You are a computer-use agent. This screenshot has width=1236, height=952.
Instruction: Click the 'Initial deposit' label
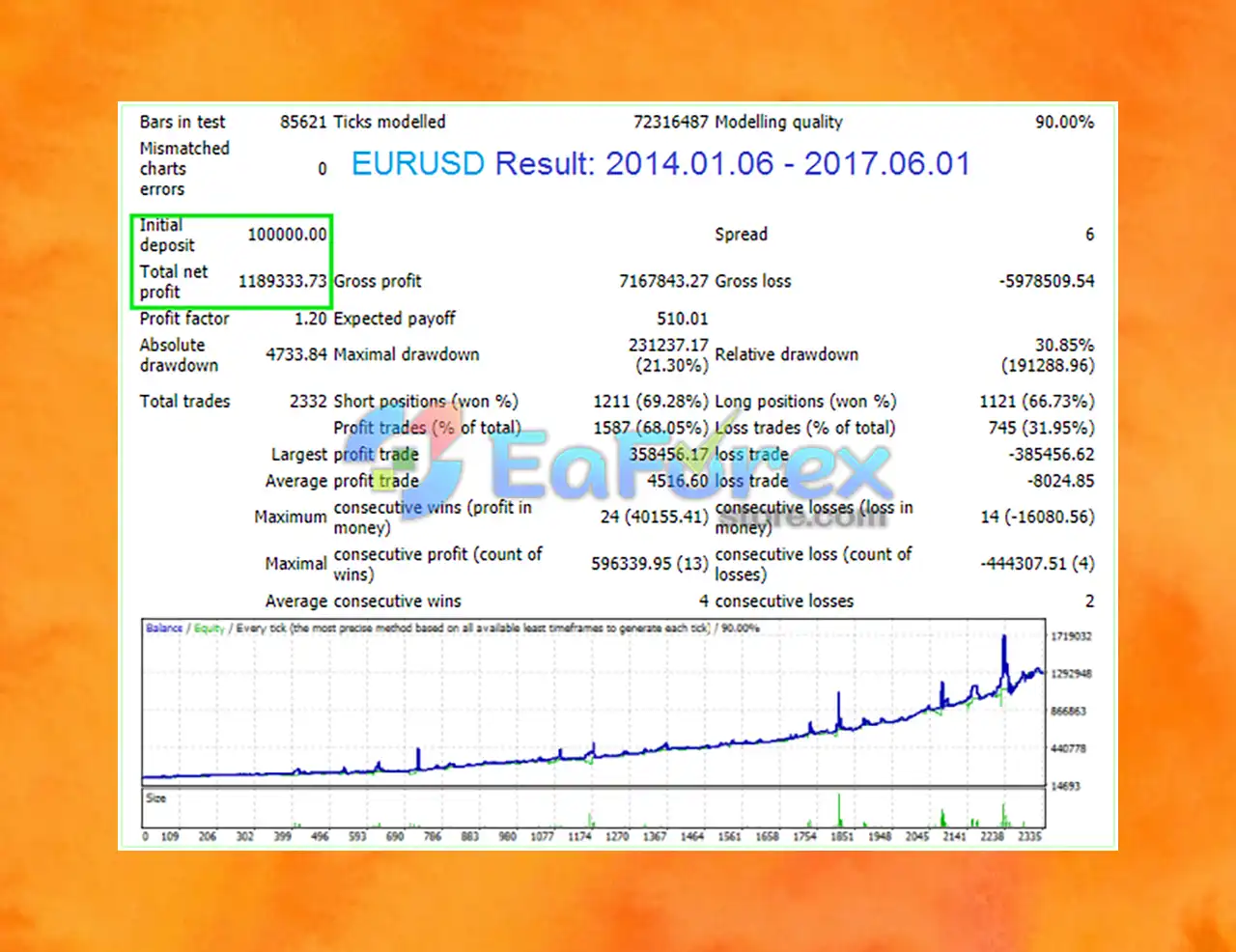click(x=167, y=236)
